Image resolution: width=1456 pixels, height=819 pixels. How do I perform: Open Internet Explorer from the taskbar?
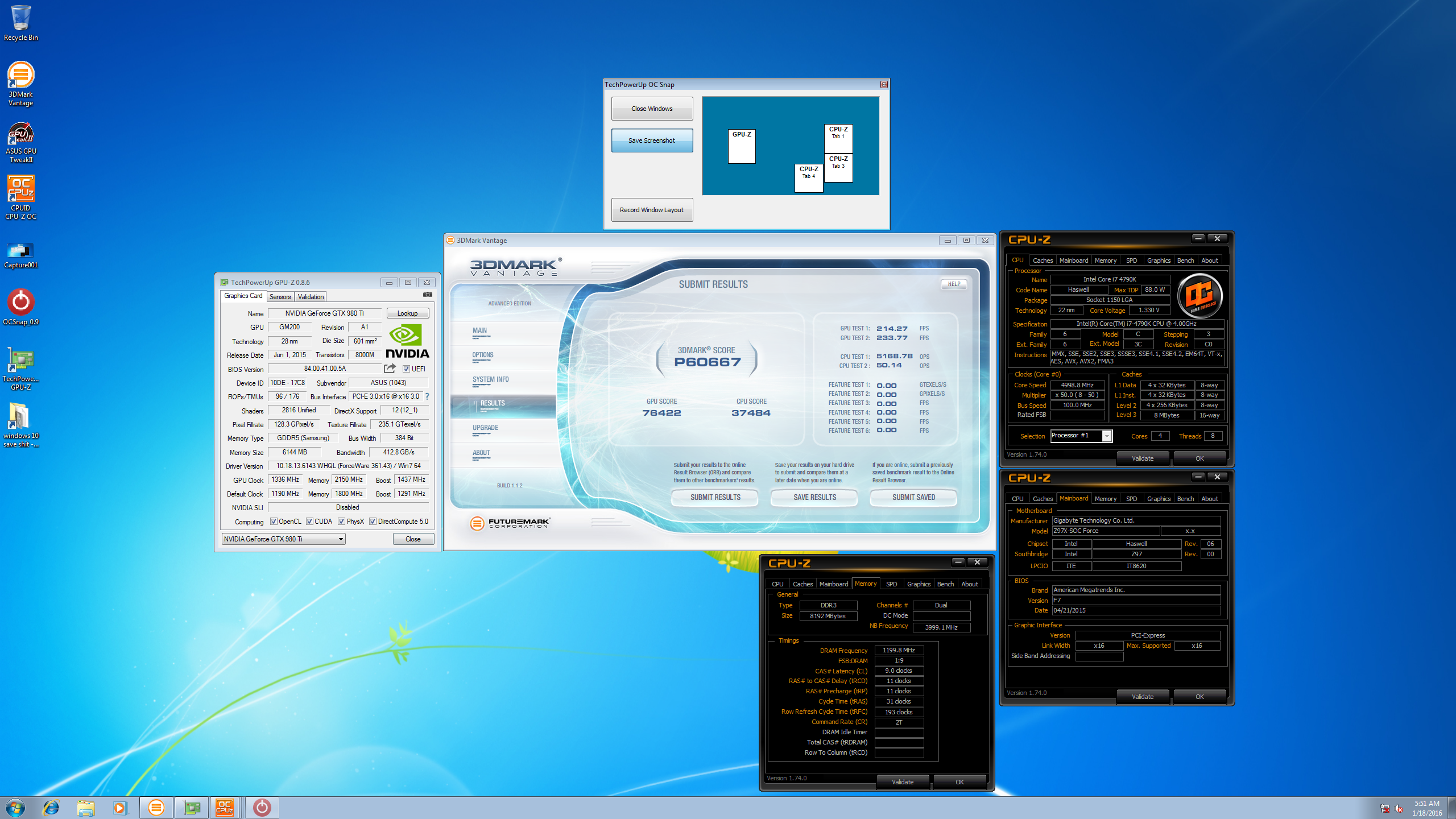51,808
